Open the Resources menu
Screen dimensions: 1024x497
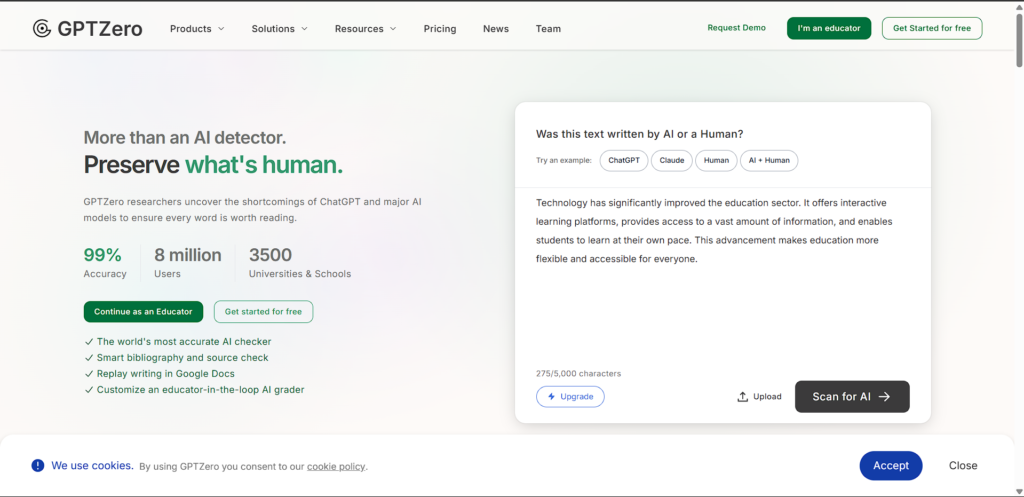point(366,29)
